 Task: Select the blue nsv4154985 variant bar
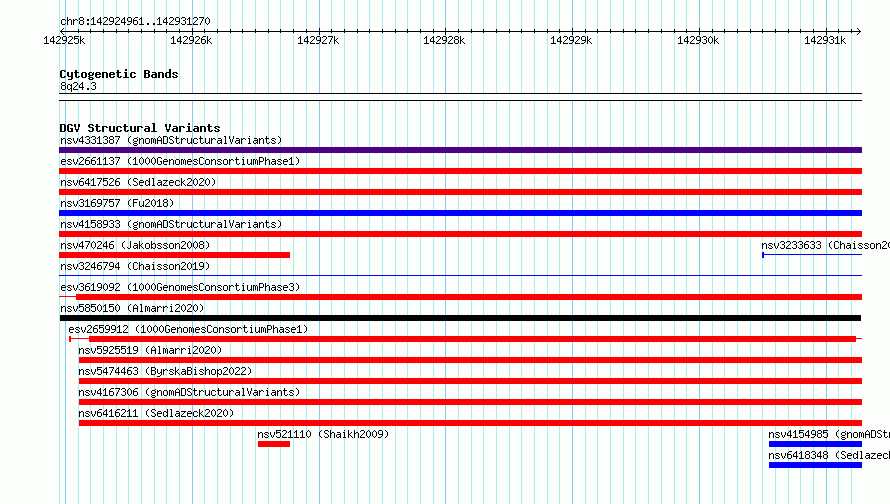point(815,444)
